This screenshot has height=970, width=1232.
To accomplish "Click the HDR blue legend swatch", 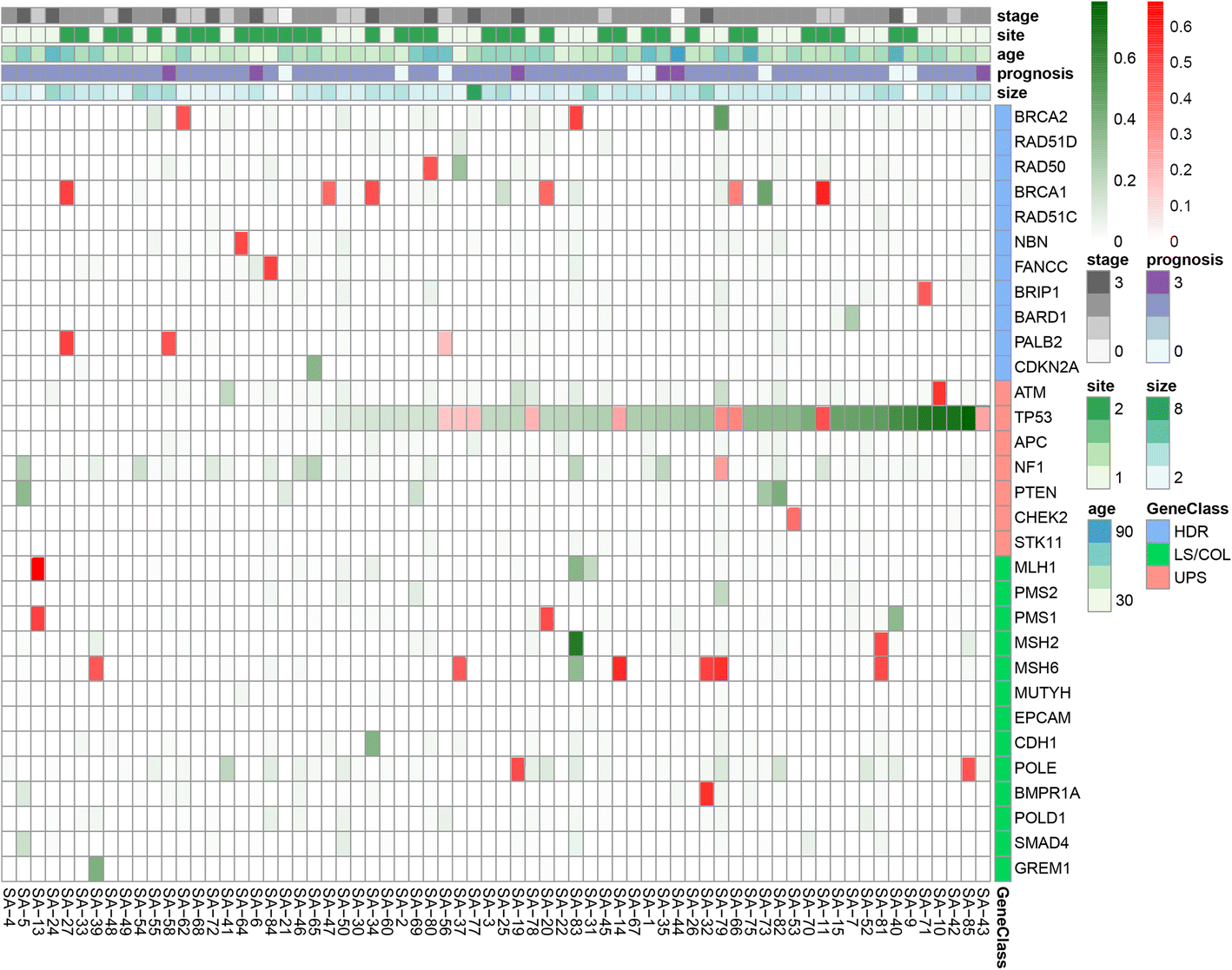I will click(x=1157, y=531).
